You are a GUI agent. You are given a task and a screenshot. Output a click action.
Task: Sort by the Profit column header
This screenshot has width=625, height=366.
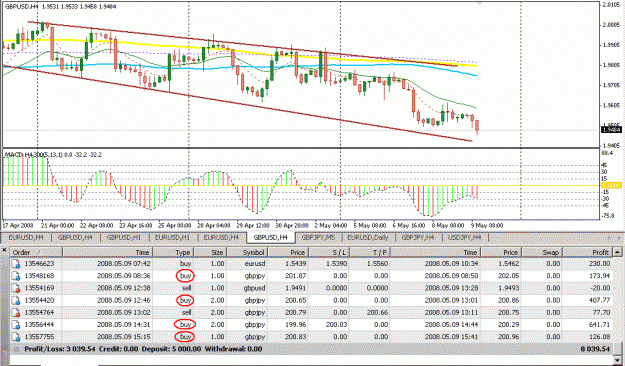click(588, 252)
